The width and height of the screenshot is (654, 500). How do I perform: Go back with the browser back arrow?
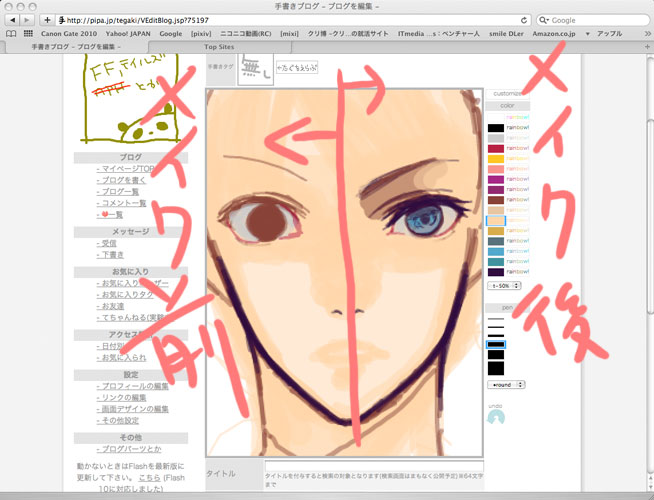[13, 20]
